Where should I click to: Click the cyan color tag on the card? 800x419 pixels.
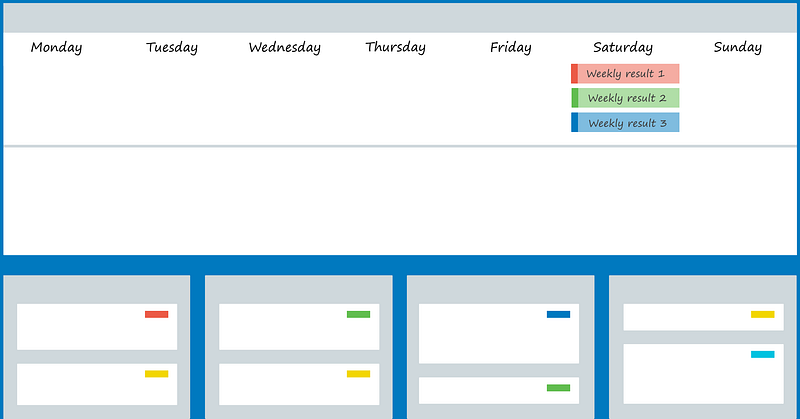click(x=762, y=354)
